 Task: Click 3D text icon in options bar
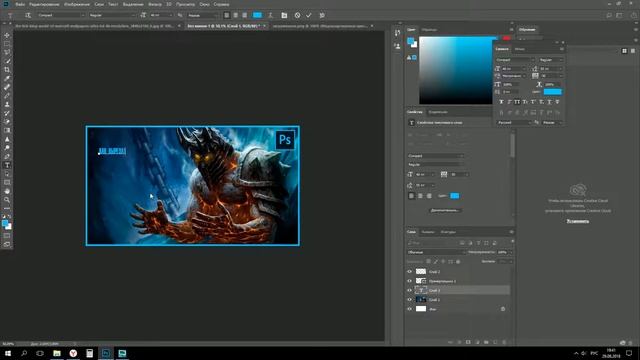[x=322, y=15]
